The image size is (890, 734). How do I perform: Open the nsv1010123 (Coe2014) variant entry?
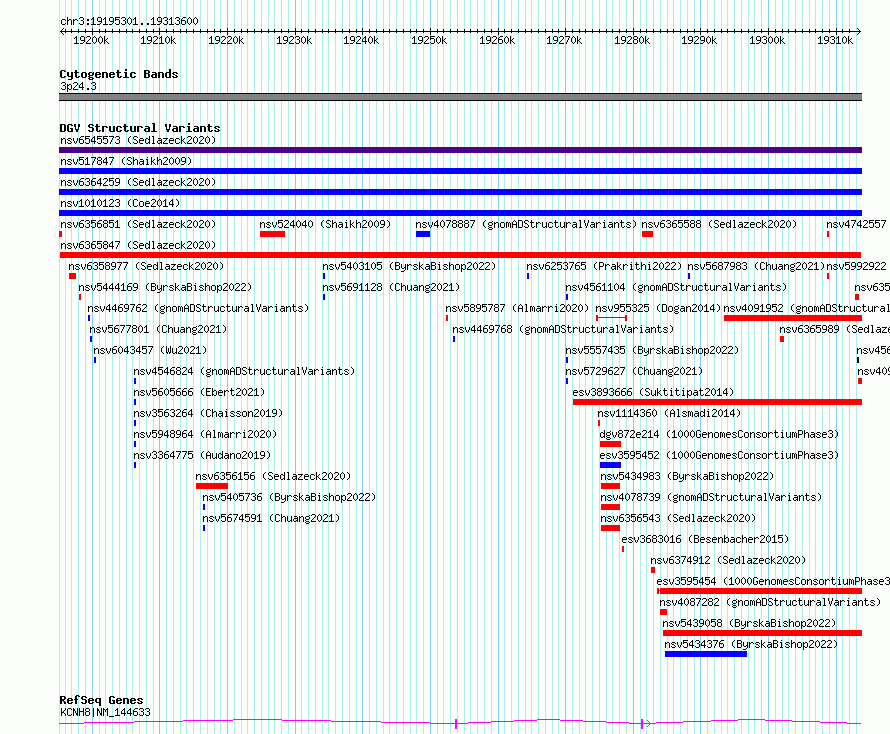(x=120, y=203)
